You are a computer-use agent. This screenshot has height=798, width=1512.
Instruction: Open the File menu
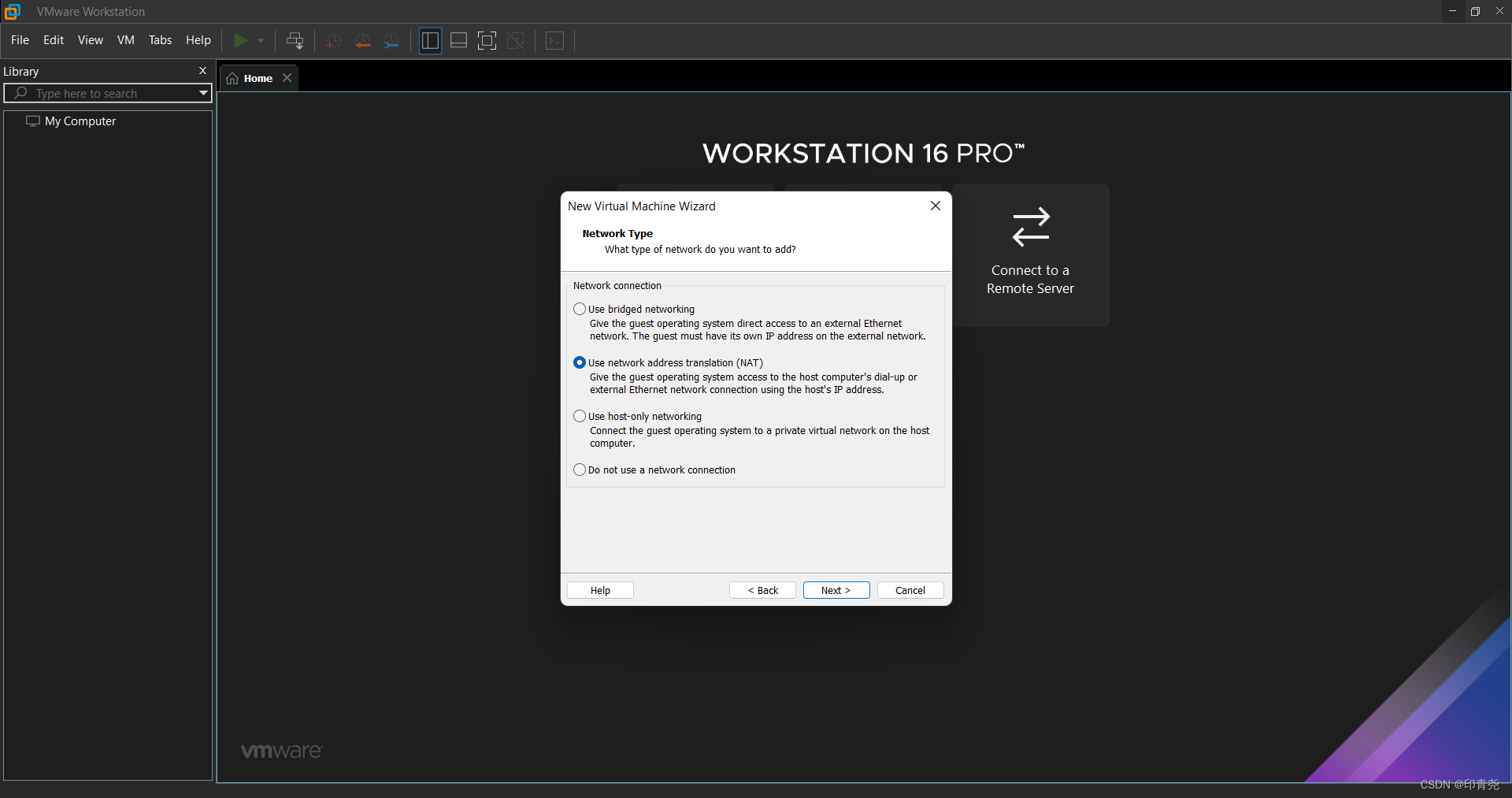[20, 40]
